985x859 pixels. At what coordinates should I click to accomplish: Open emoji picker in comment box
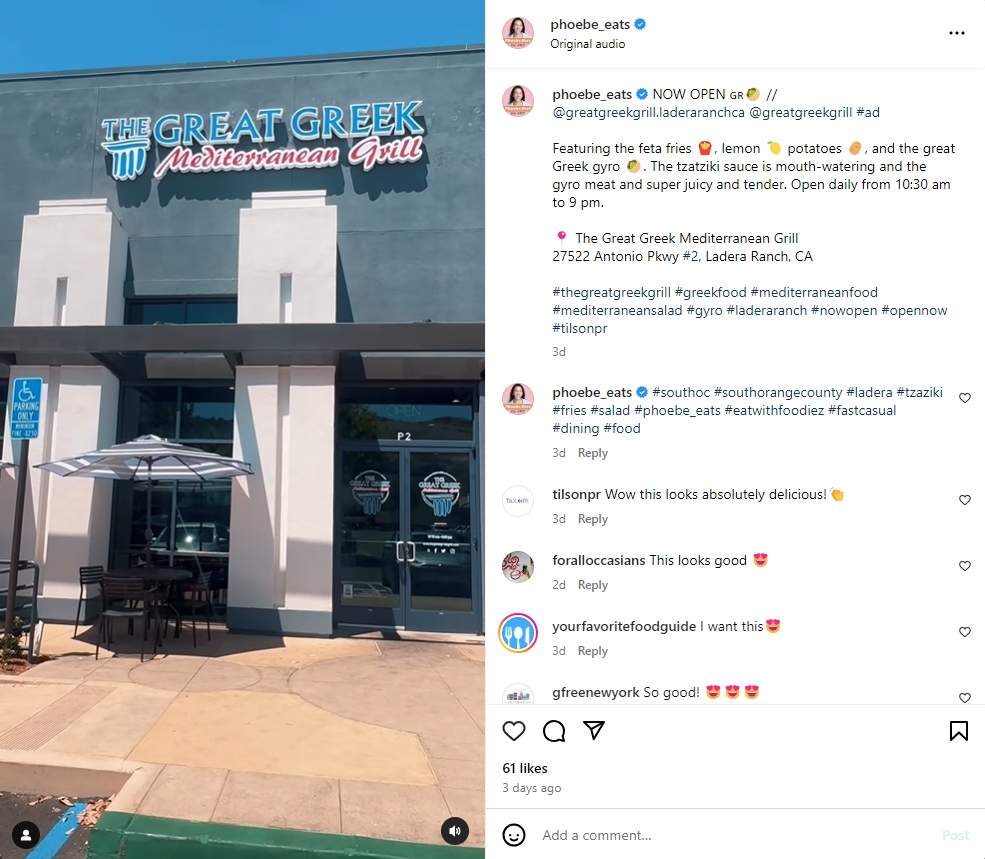pos(514,835)
